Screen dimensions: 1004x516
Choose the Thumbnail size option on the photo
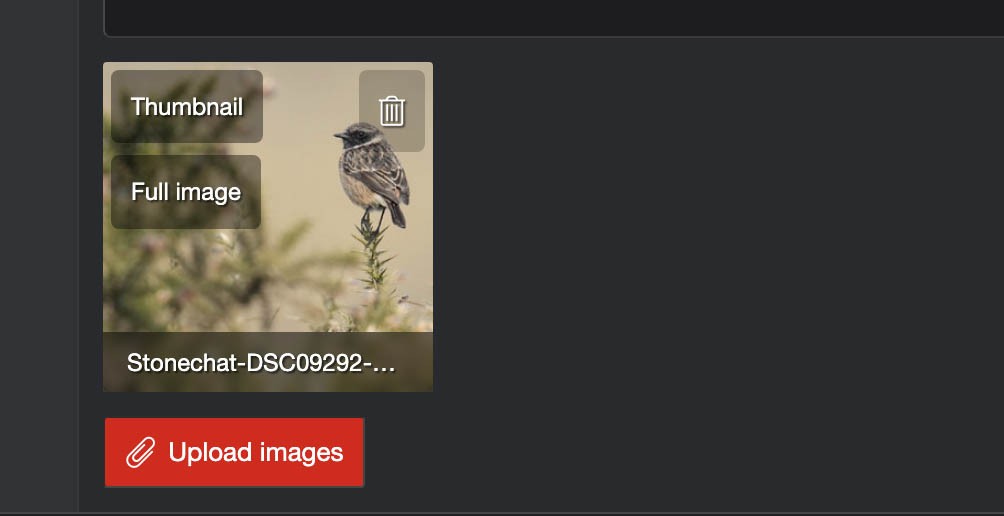[x=187, y=106]
